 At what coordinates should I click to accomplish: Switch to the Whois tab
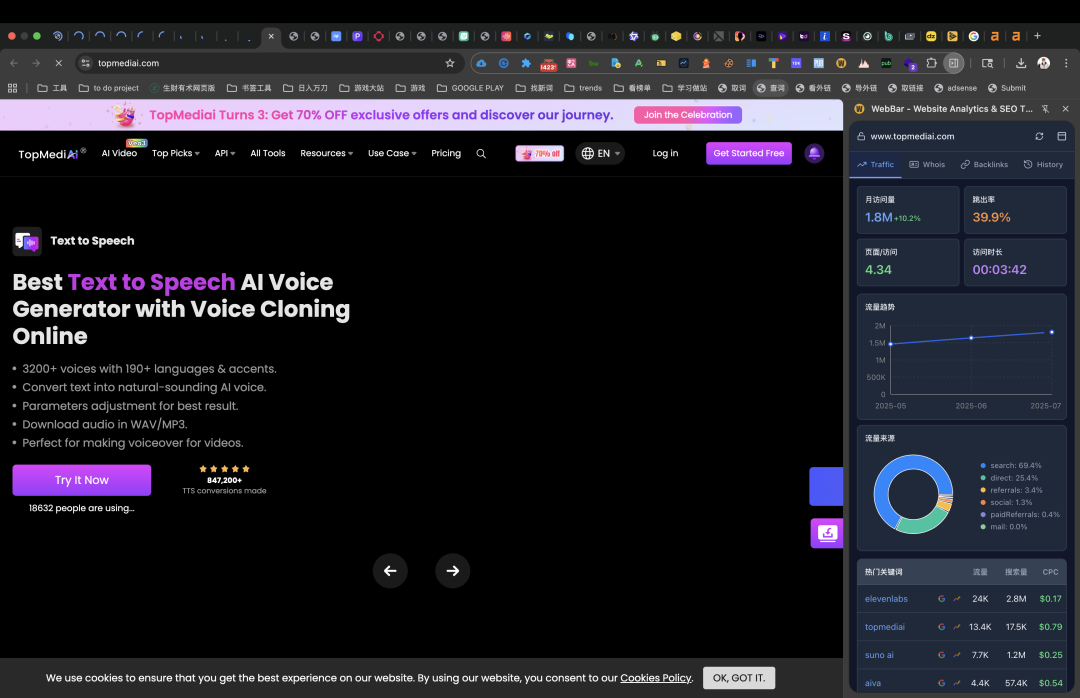pyautogui.click(x=927, y=165)
